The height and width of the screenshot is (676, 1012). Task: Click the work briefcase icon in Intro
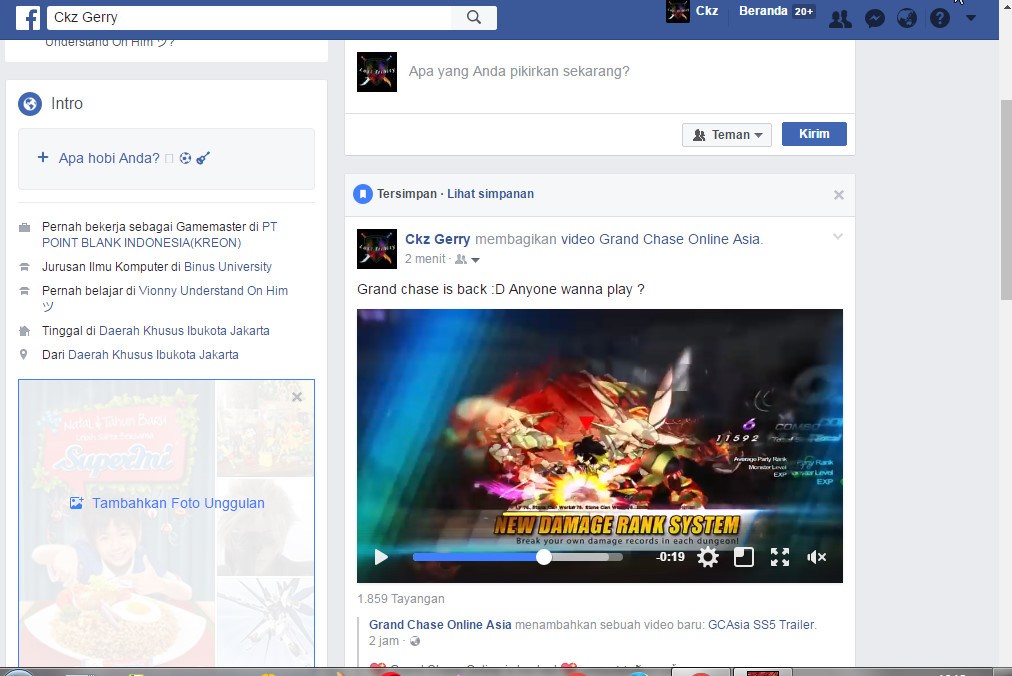pos(25,227)
